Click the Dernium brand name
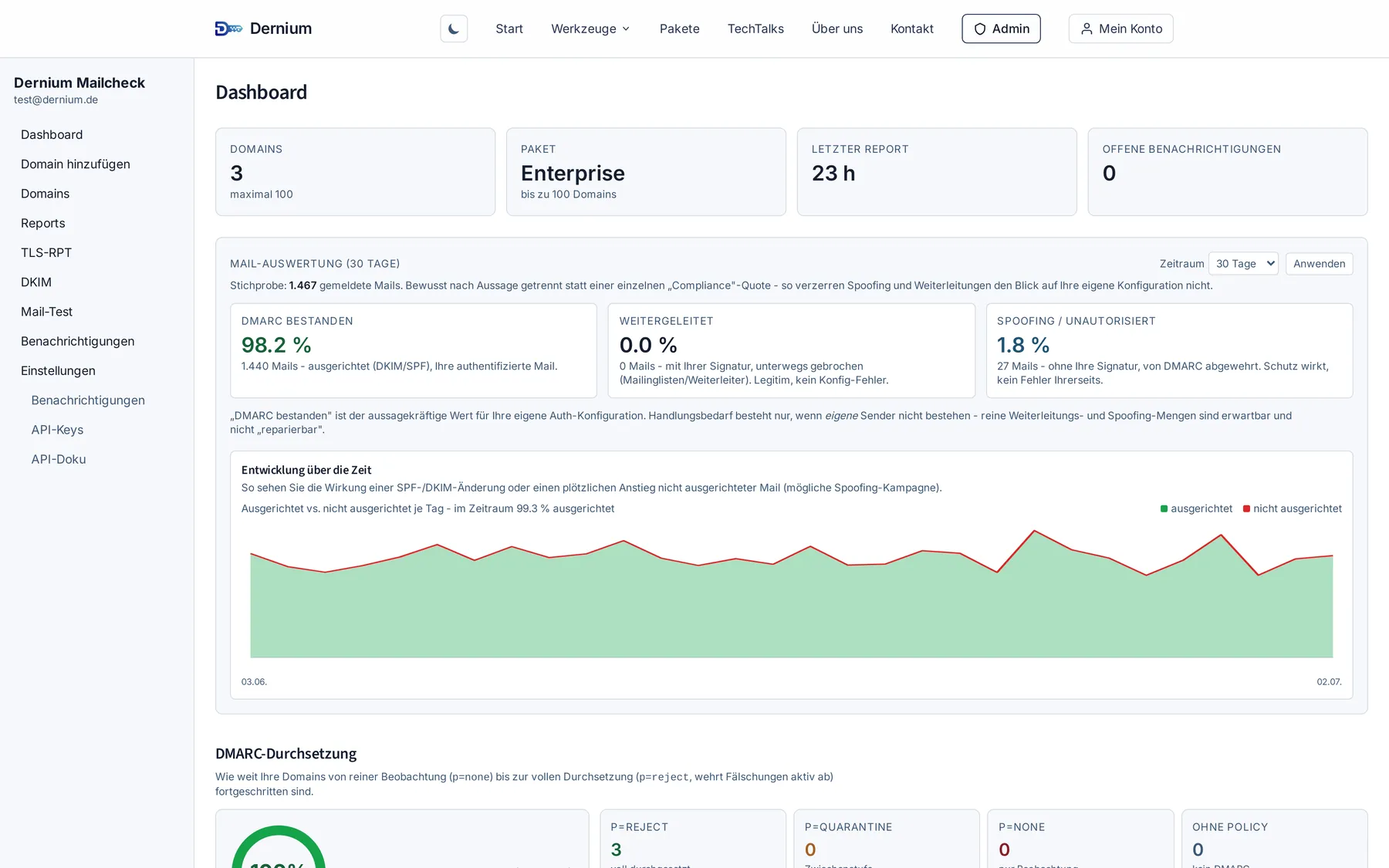 281,29
